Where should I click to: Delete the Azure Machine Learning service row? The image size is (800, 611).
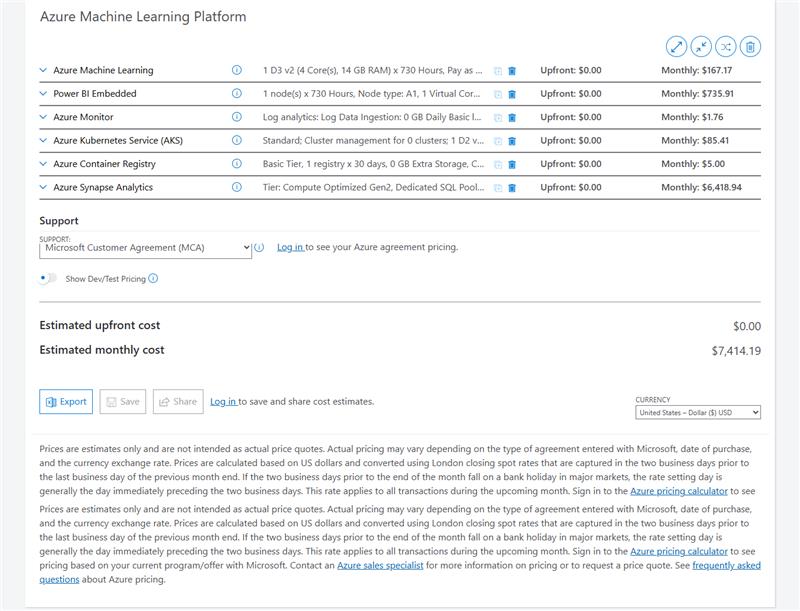click(512, 71)
